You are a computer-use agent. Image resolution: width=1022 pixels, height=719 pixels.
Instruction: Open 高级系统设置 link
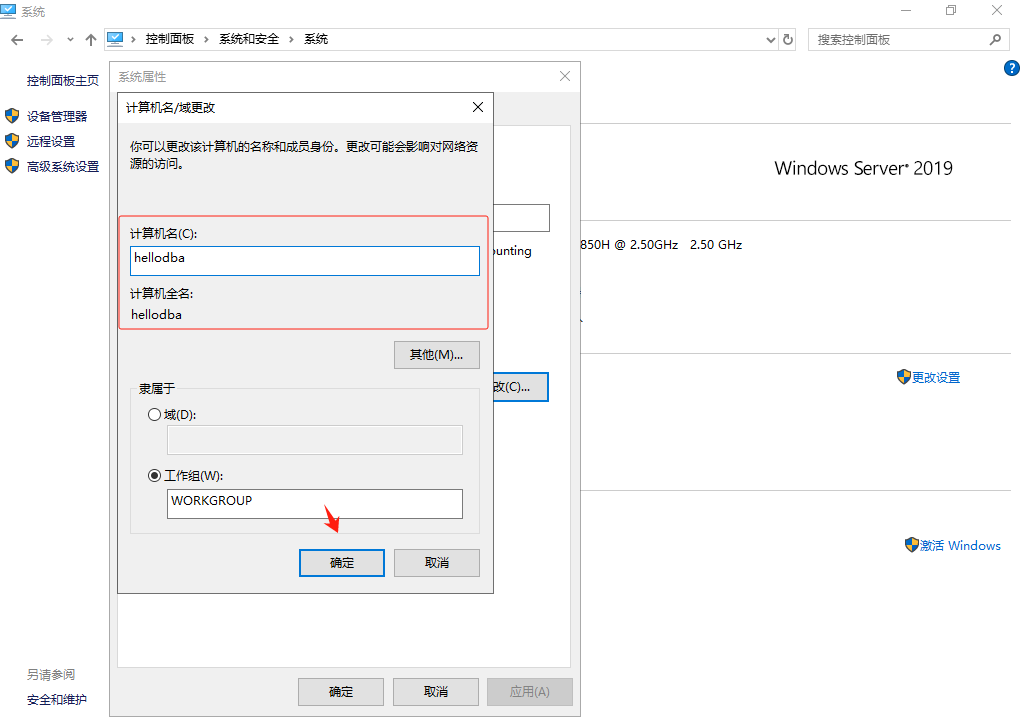(x=63, y=167)
